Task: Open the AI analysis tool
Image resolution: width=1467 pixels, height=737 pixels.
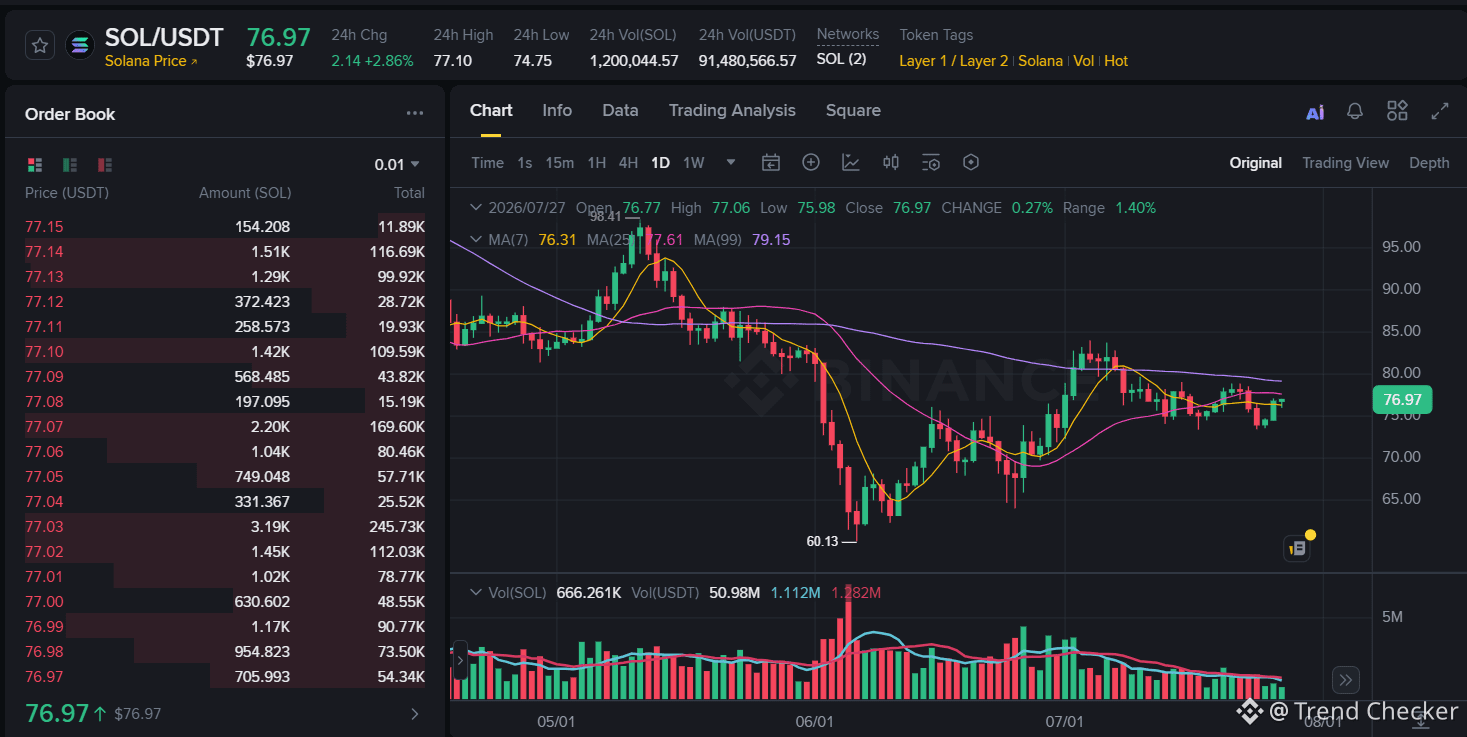Action: tap(1315, 111)
